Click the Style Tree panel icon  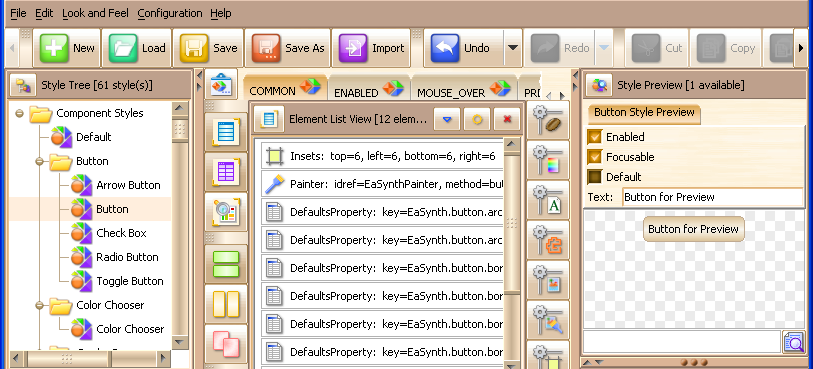(23, 86)
